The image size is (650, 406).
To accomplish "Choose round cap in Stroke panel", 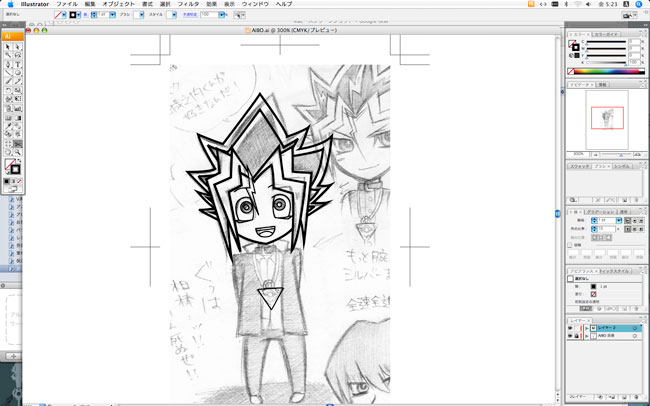I will tap(635, 221).
